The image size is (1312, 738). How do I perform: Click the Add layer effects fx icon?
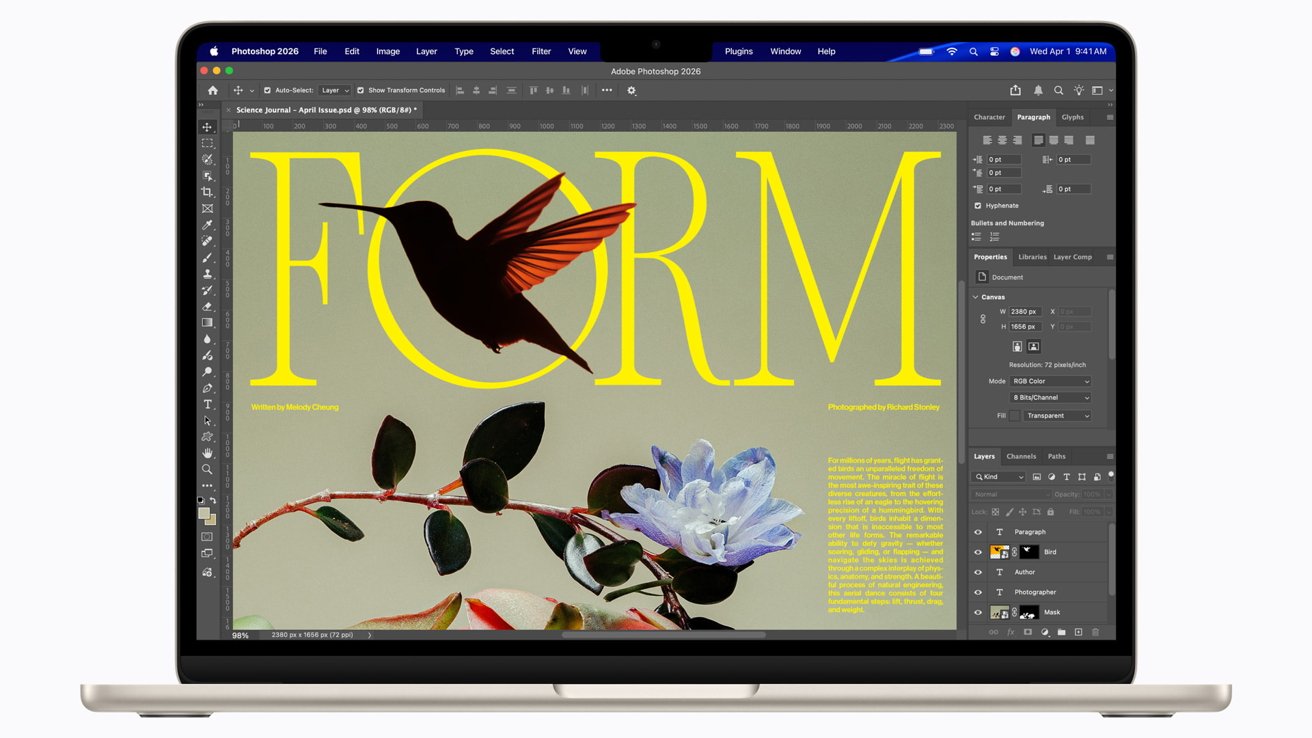[1009, 631]
